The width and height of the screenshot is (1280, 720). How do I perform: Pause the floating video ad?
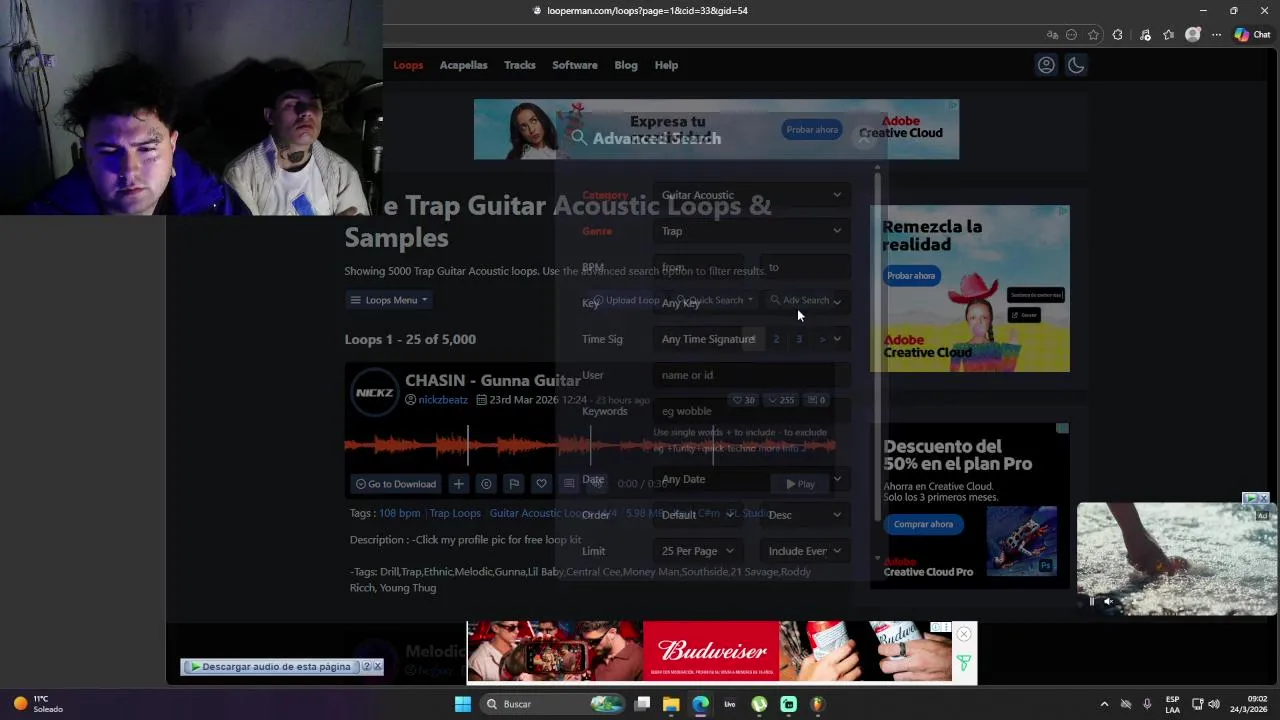[x=1092, y=601]
